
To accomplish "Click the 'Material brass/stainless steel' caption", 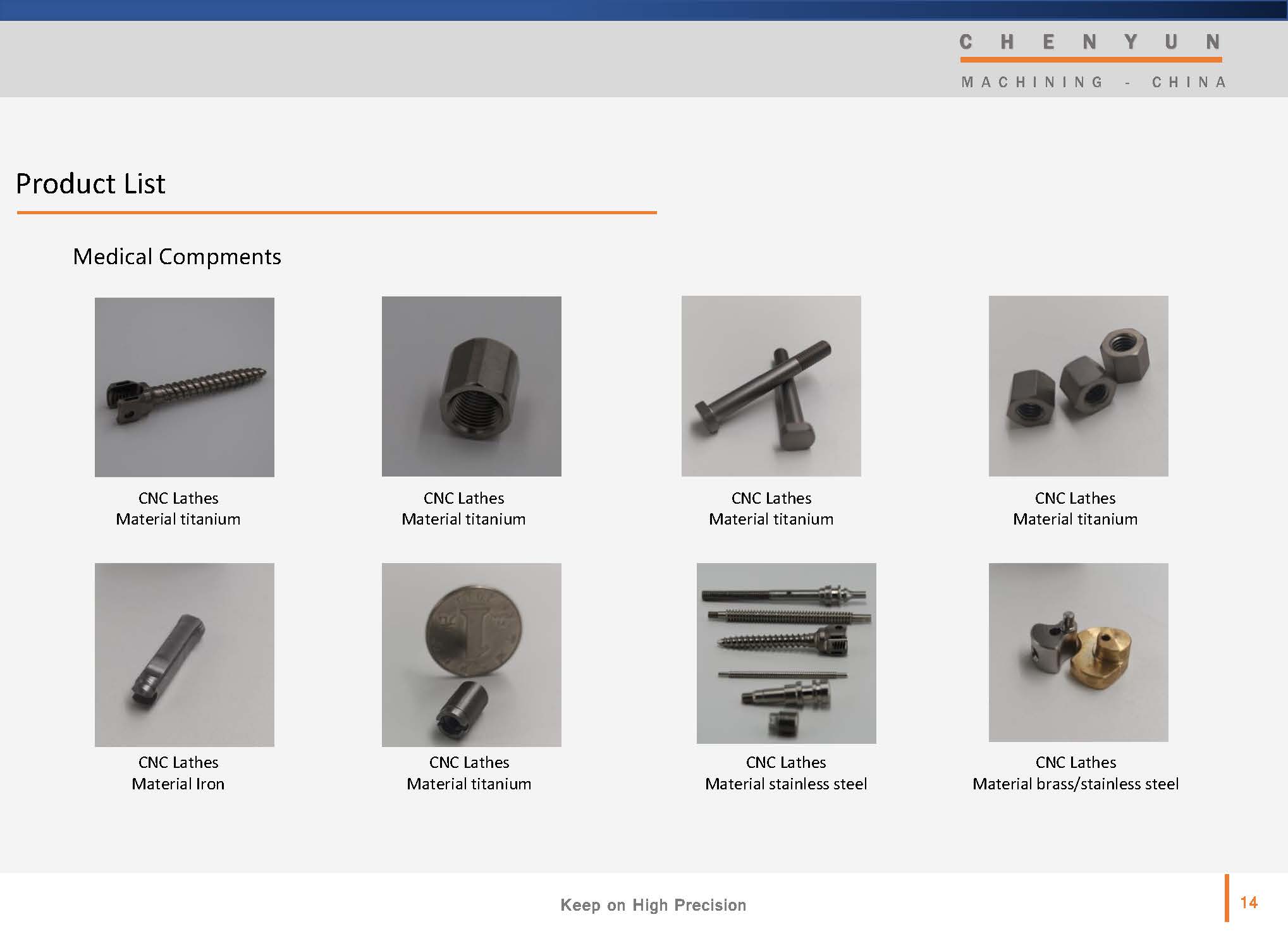I will pyautogui.click(x=1076, y=784).
